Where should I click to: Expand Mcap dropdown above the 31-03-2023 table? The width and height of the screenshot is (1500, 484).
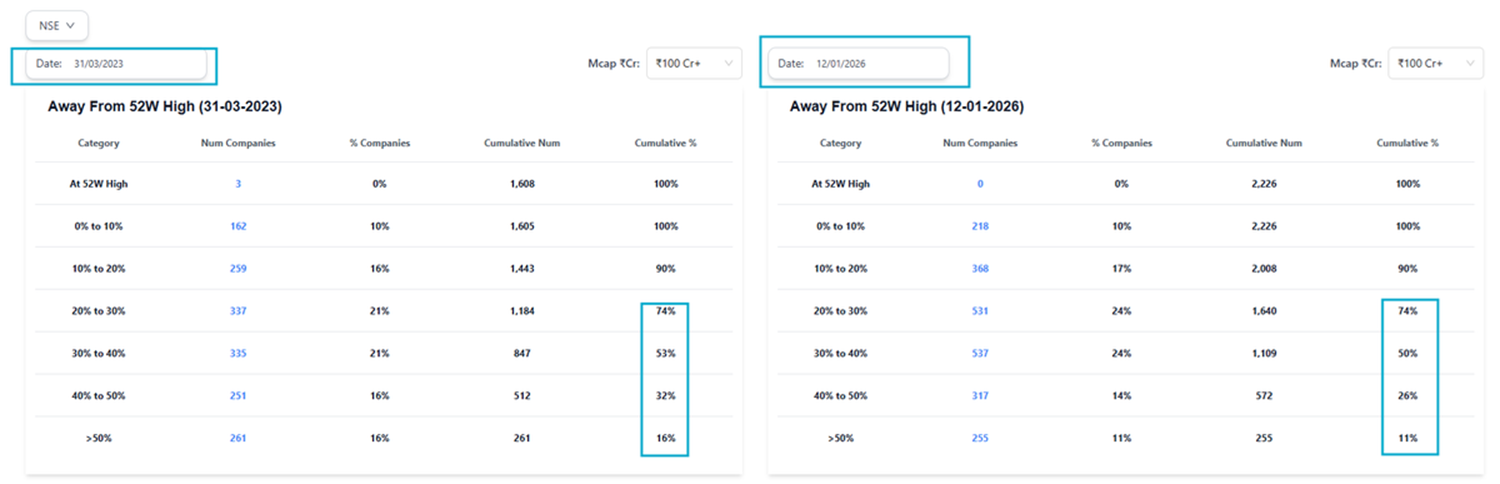(x=694, y=64)
